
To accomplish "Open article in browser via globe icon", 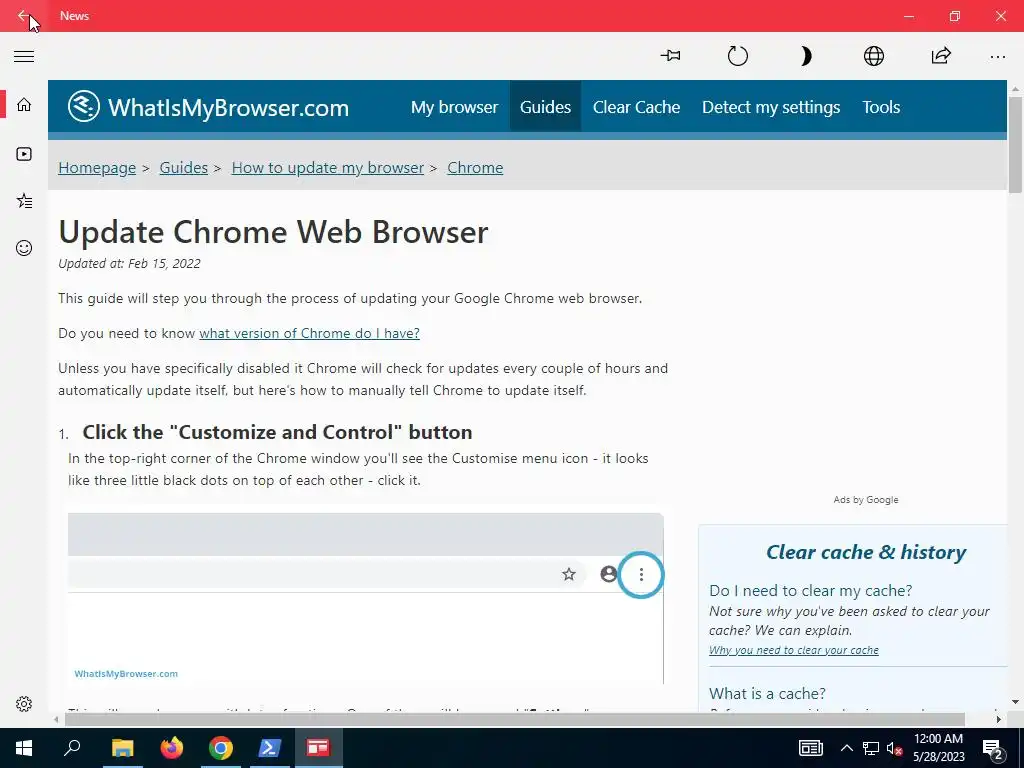I will click(x=874, y=56).
